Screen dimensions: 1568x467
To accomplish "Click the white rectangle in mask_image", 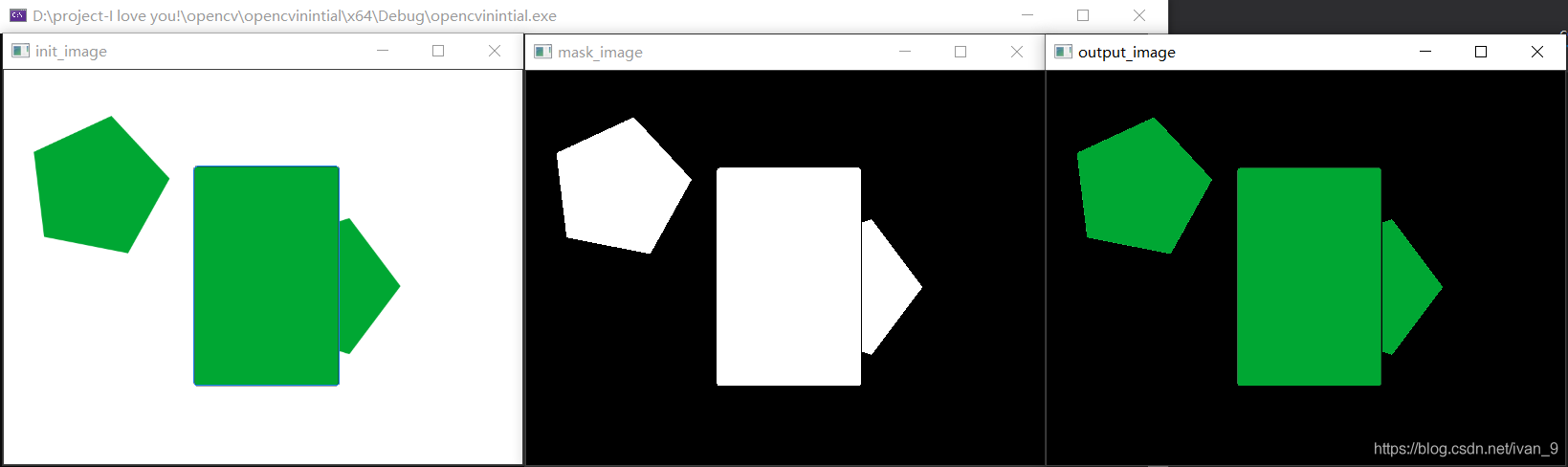I will click(x=789, y=277).
